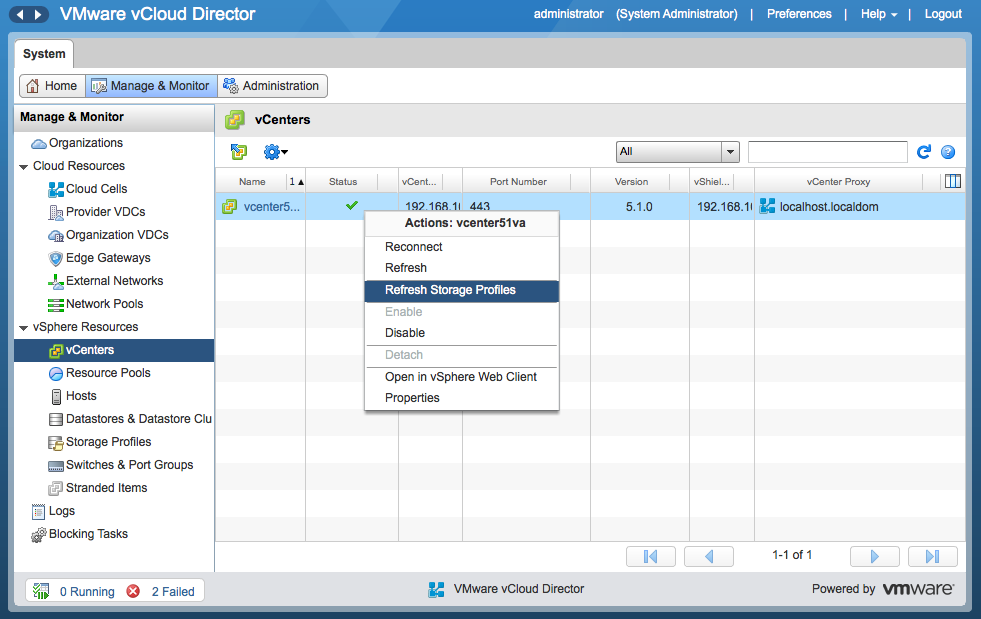The image size is (981, 619).
Task: Click the back navigation arrow
Action: tap(20, 14)
